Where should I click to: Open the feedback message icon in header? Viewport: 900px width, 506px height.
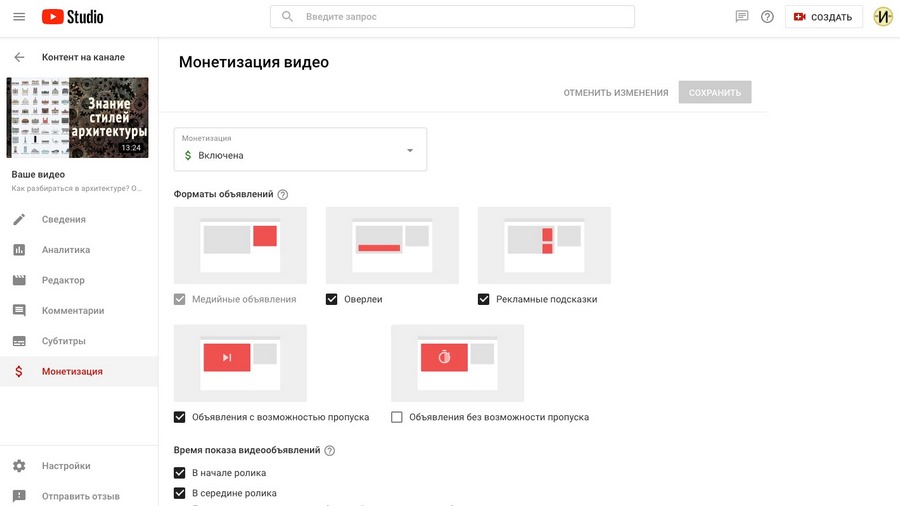tap(742, 17)
